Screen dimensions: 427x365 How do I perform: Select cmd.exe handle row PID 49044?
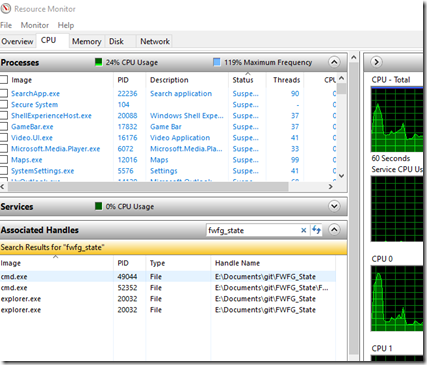pyautogui.click(x=168, y=277)
